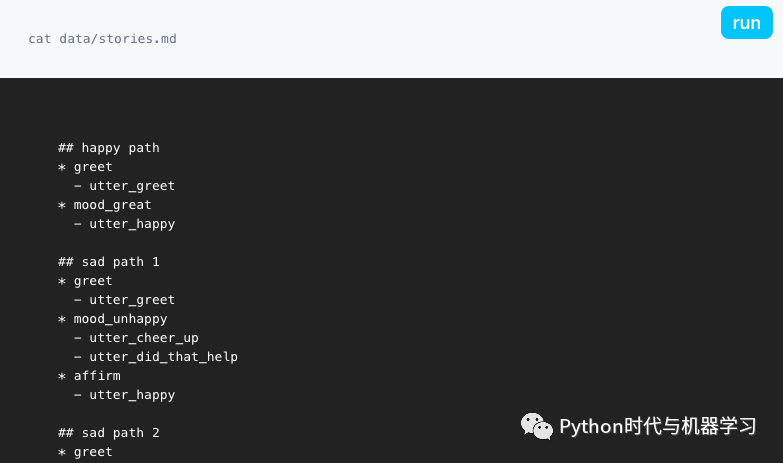Viewport: 783px width, 463px height.
Task: Click the '- utter_cheer_up' action line
Action: [143, 338]
